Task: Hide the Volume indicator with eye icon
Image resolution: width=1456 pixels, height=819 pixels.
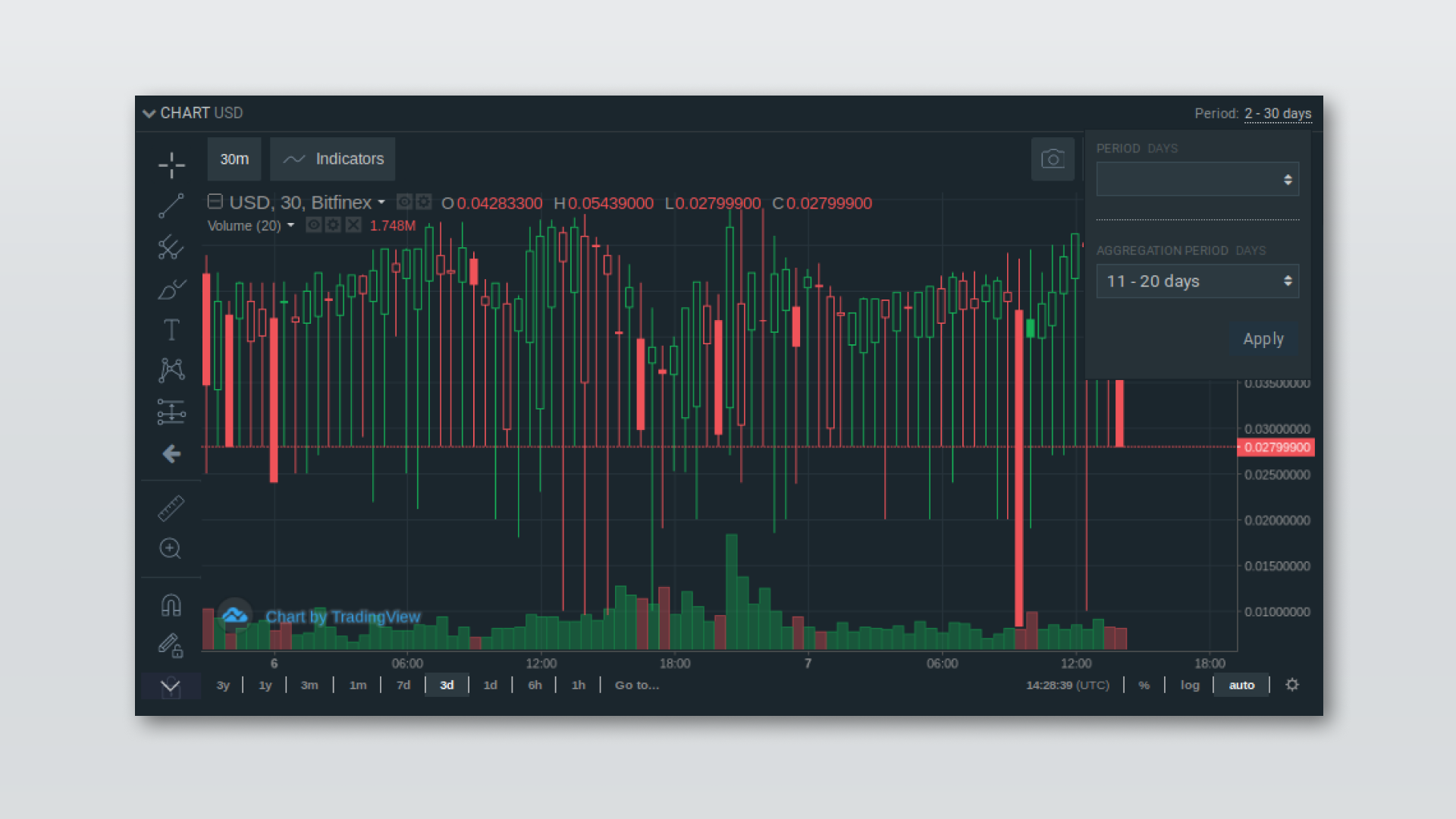Action: (313, 225)
